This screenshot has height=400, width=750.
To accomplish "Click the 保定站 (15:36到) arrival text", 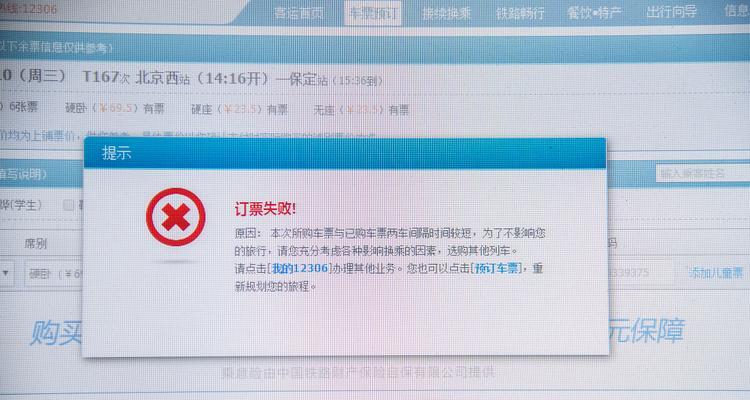I will point(335,80).
